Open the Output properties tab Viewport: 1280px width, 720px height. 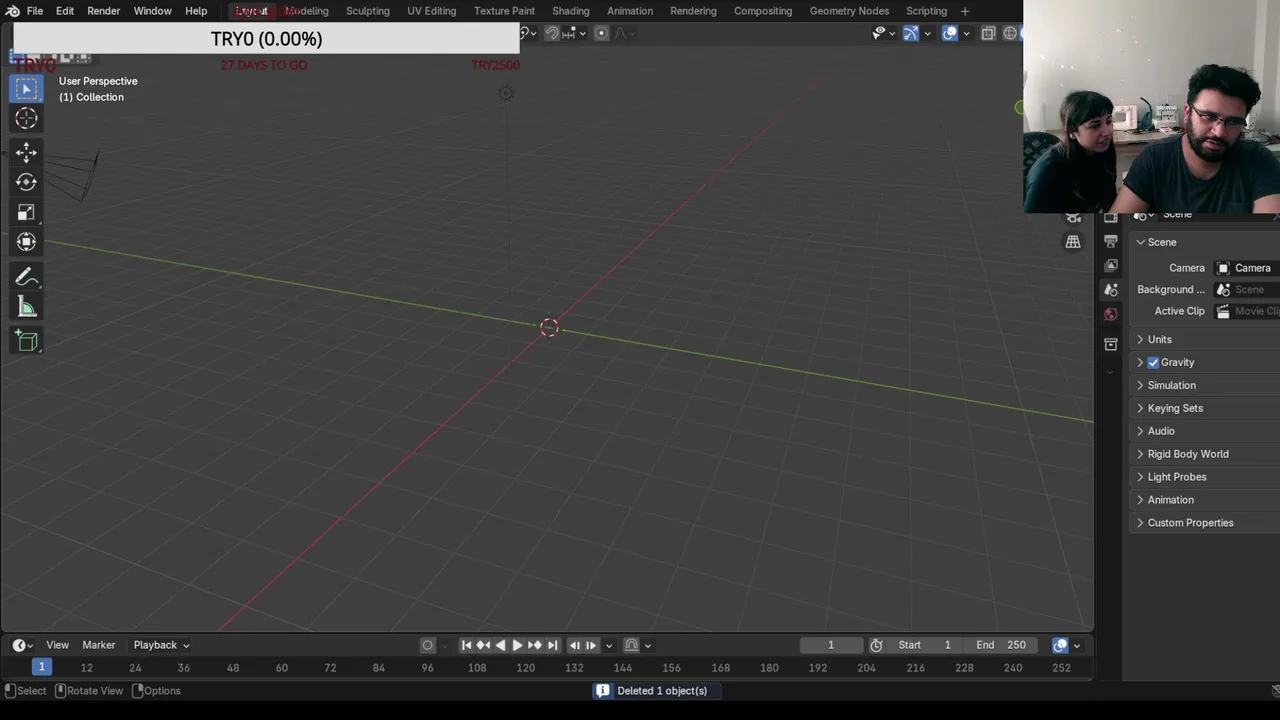pyautogui.click(x=1111, y=241)
